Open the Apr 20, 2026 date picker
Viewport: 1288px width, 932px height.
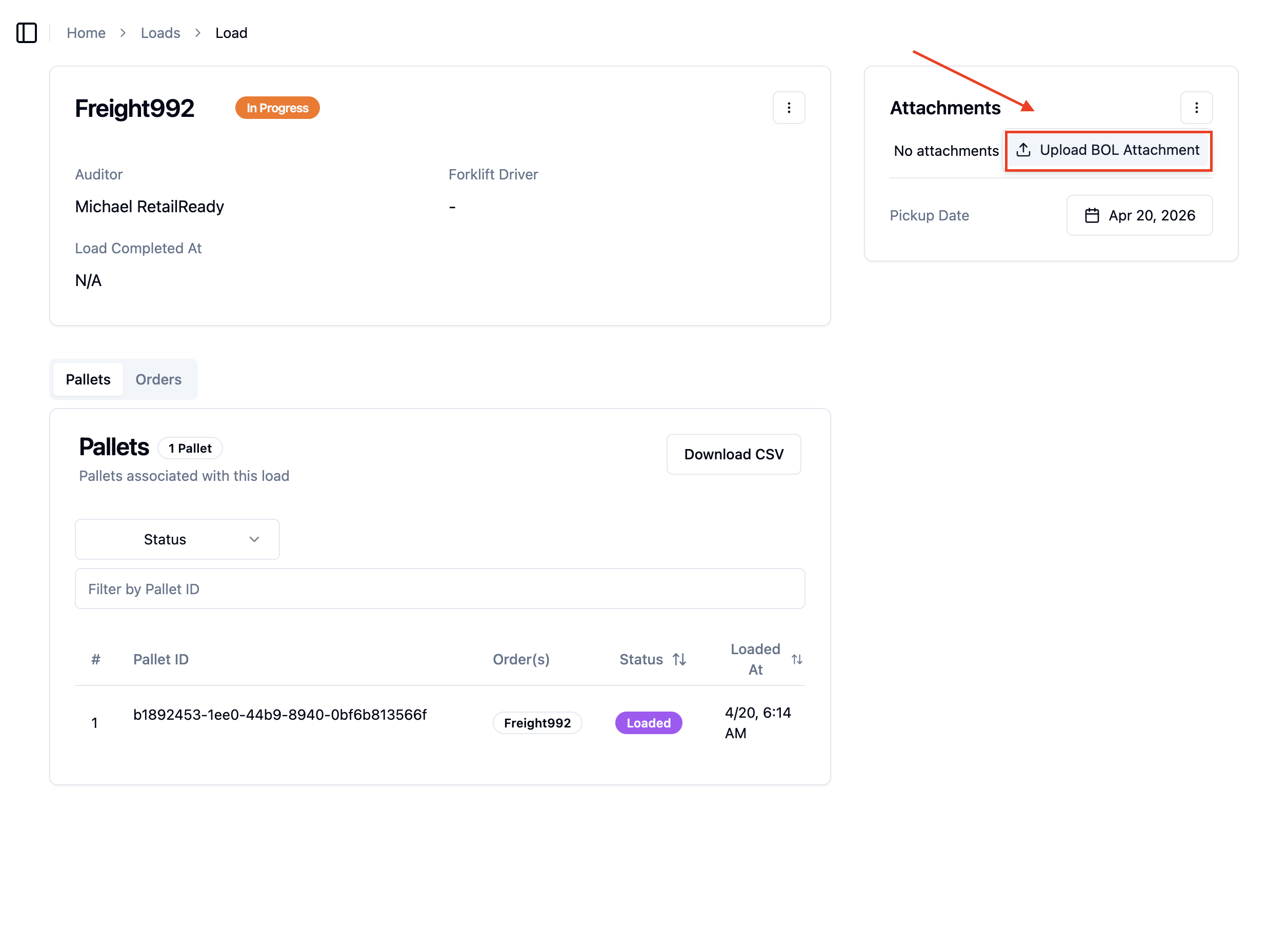coord(1139,216)
